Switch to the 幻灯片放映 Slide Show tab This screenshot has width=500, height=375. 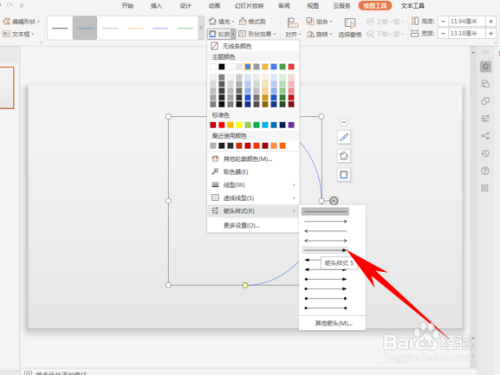pos(249,6)
